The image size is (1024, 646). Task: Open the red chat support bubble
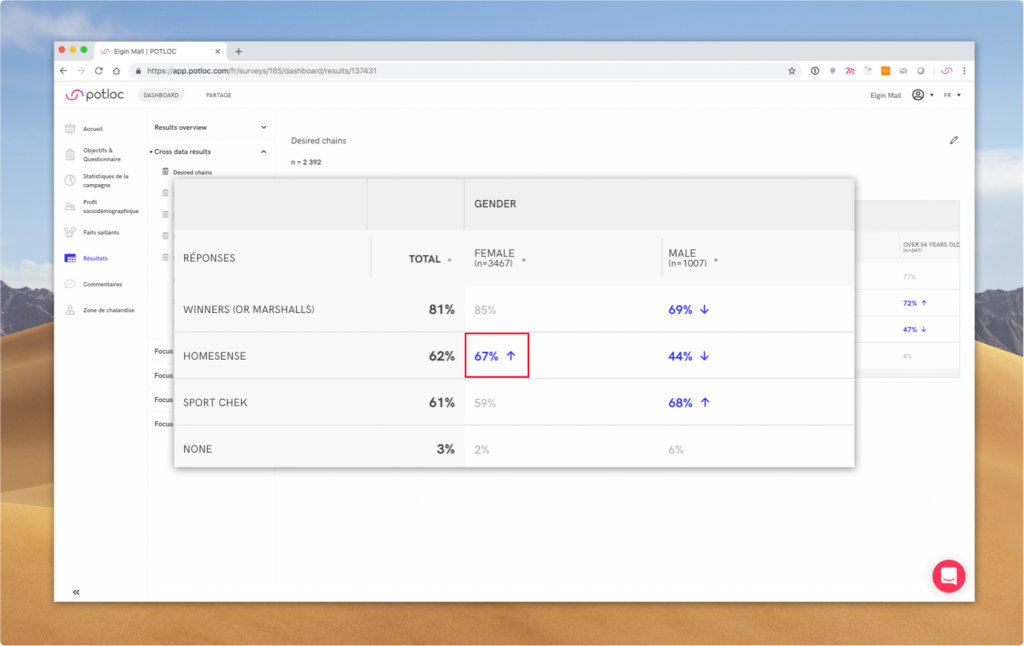click(x=948, y=576)
